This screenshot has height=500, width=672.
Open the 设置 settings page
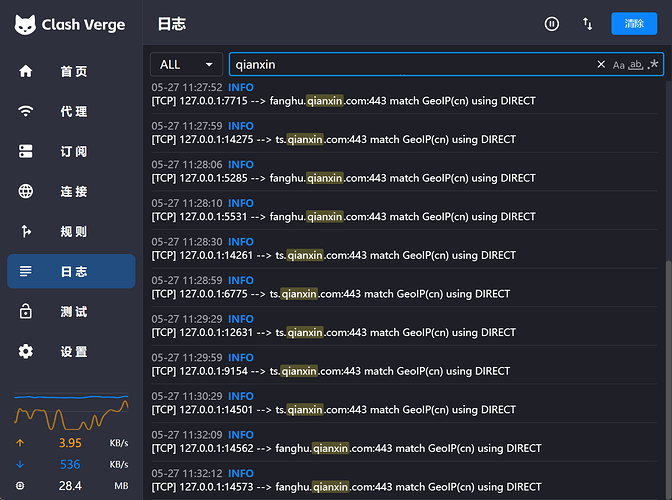71,351
